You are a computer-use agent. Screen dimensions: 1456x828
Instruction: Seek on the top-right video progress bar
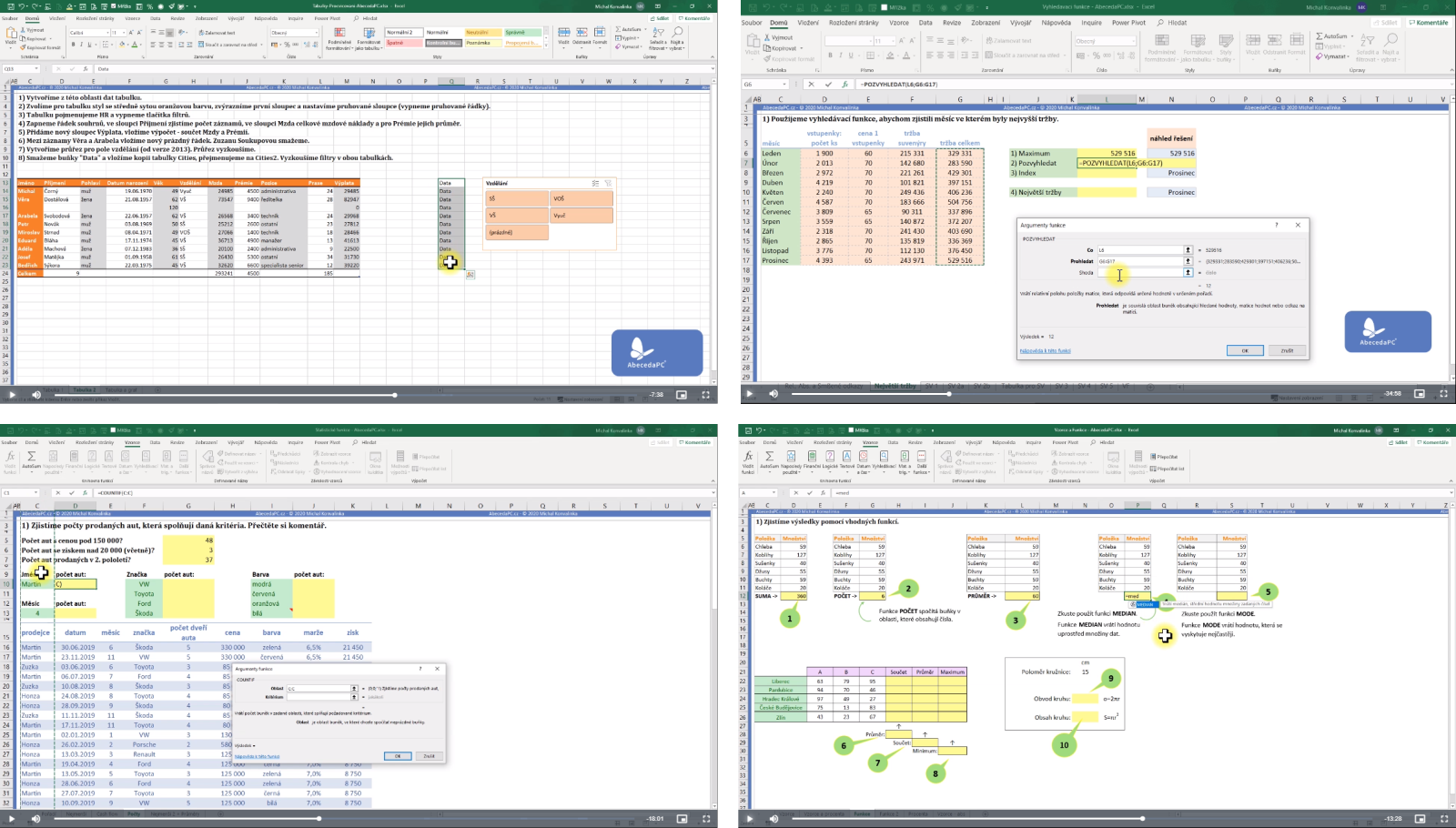click(x=1085, y=394)
